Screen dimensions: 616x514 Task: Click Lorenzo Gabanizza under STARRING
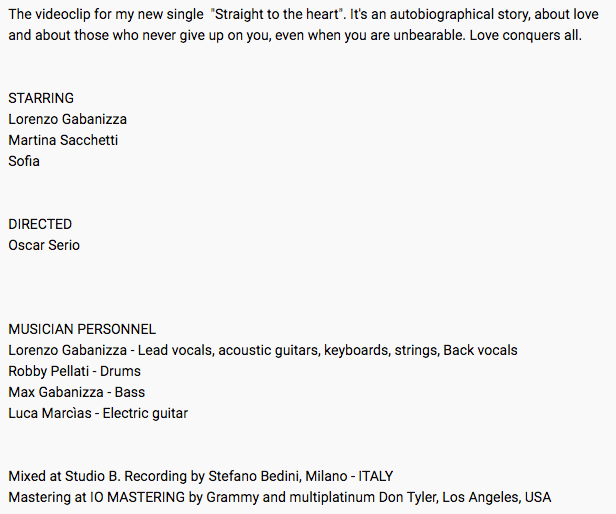click(x=67, y=119)
